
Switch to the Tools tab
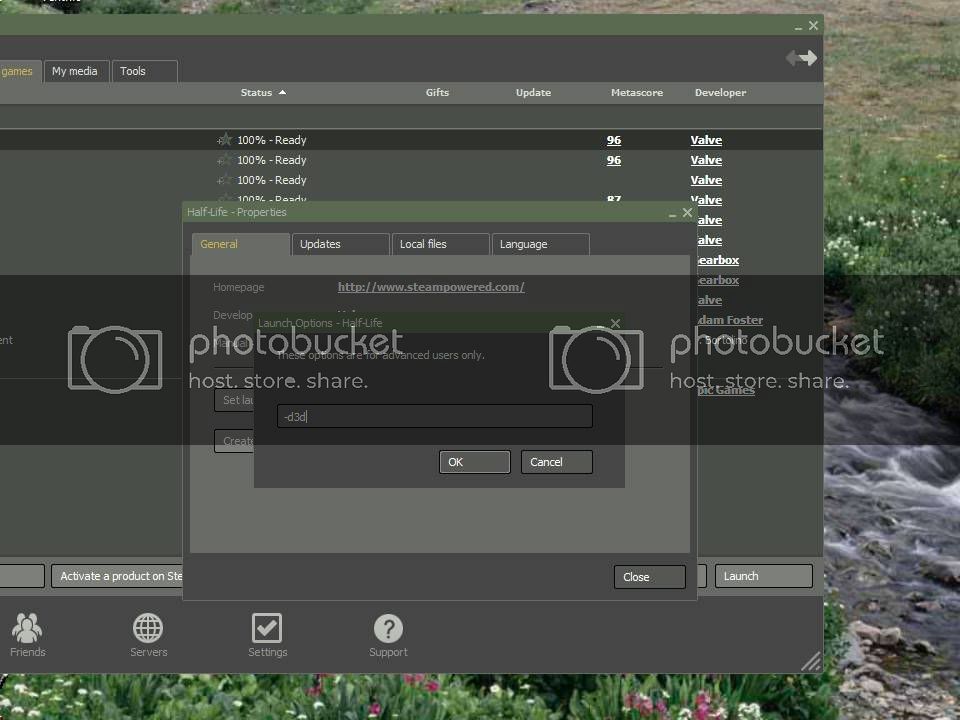[144, 71]
